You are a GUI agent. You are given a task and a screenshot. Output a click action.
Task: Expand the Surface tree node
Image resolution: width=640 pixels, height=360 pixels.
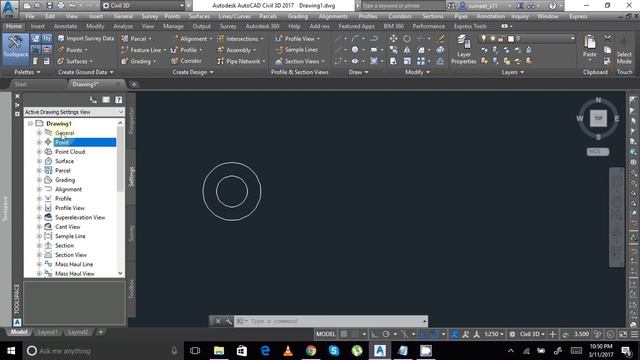tap(39, 161)
